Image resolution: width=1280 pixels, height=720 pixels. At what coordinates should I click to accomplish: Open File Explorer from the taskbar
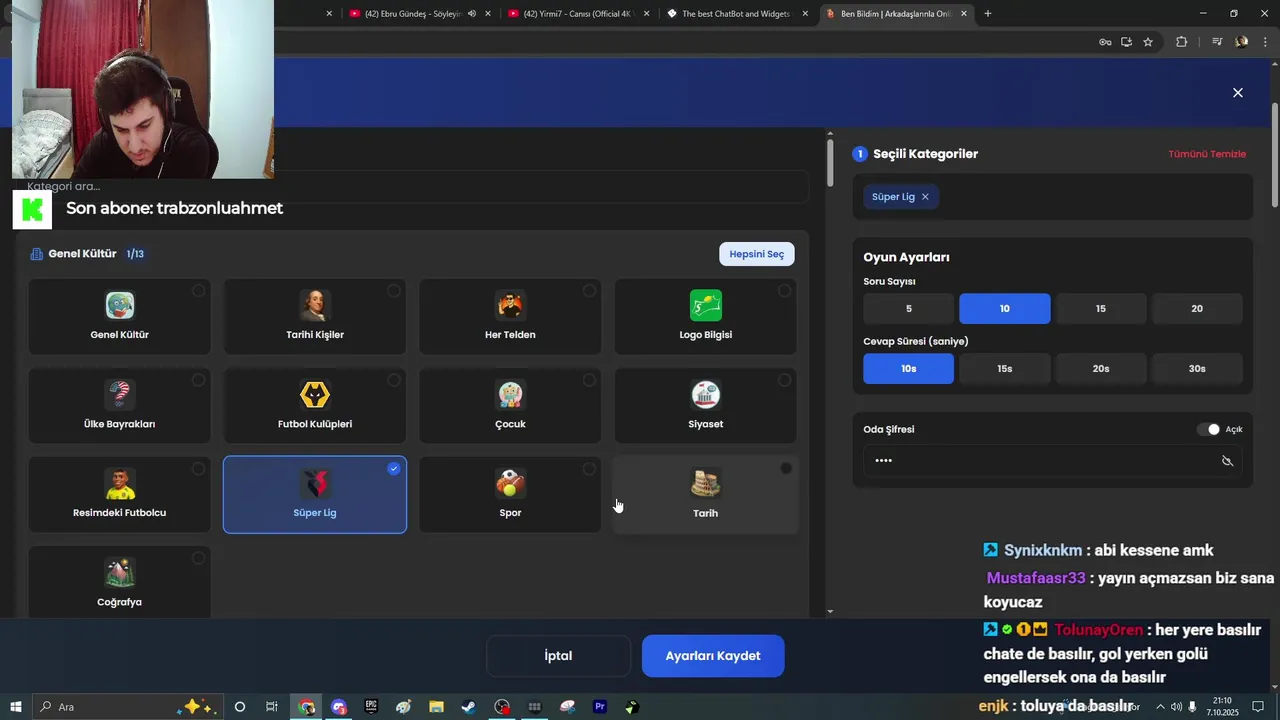click(436, 707)
